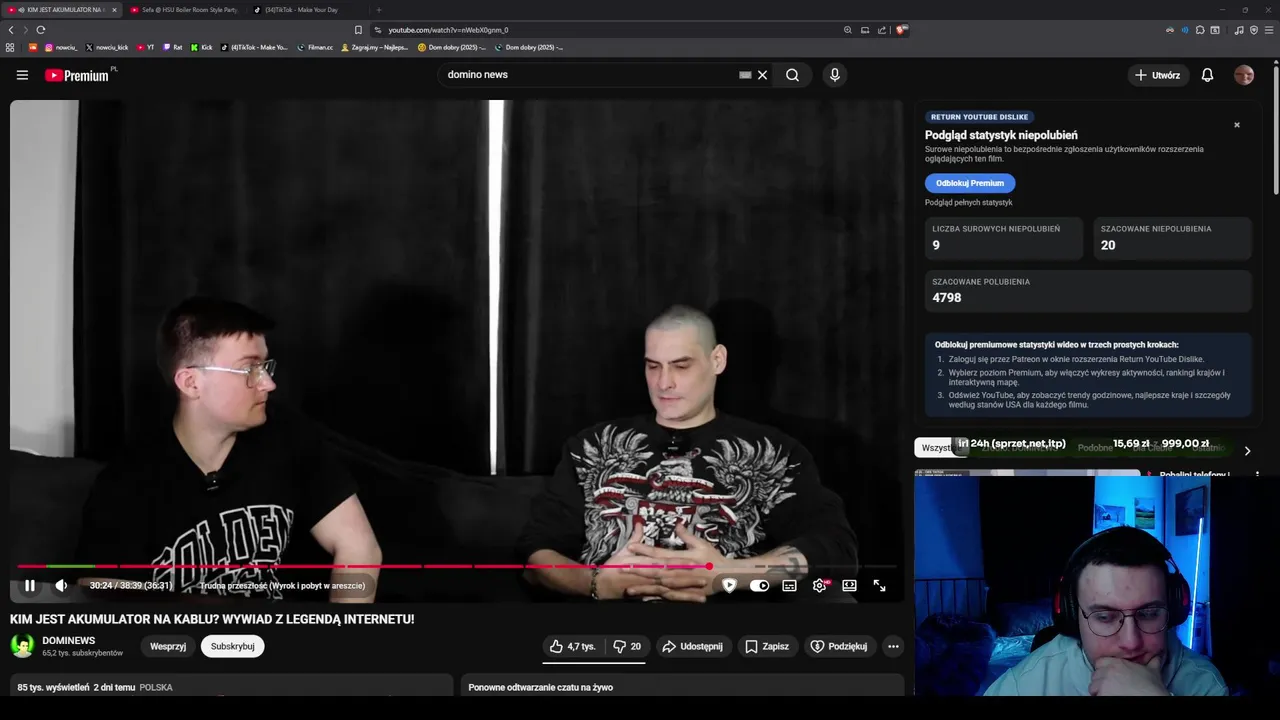Subscribe with Subskrybuj button
Image resolution: width=1280 pixels, height=720 pixels.
point(232,646)
